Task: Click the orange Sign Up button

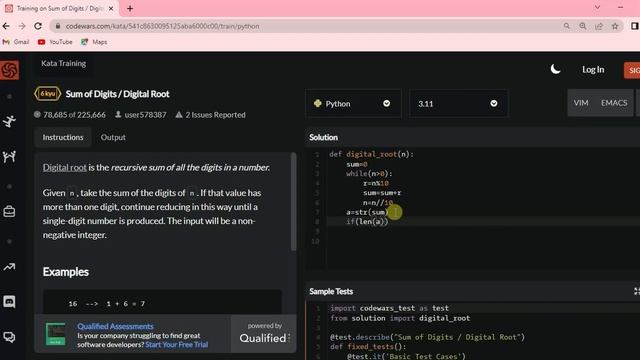Action: 632,70
